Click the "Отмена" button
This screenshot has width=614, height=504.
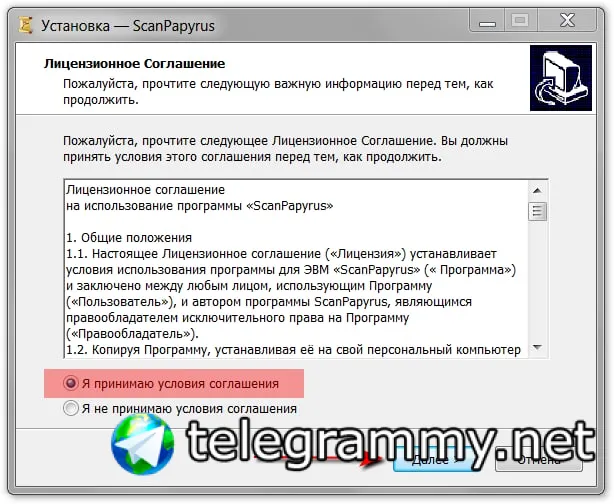539,460
